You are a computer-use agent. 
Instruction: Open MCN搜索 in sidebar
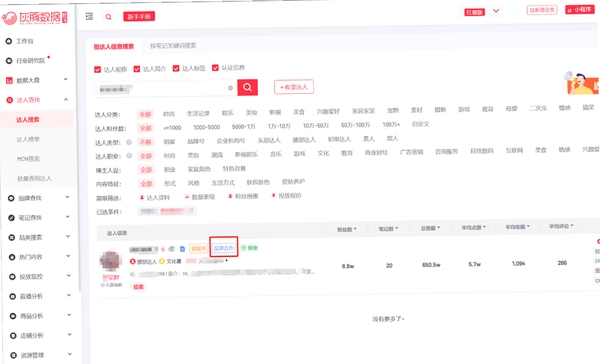(x=28, y=159)
